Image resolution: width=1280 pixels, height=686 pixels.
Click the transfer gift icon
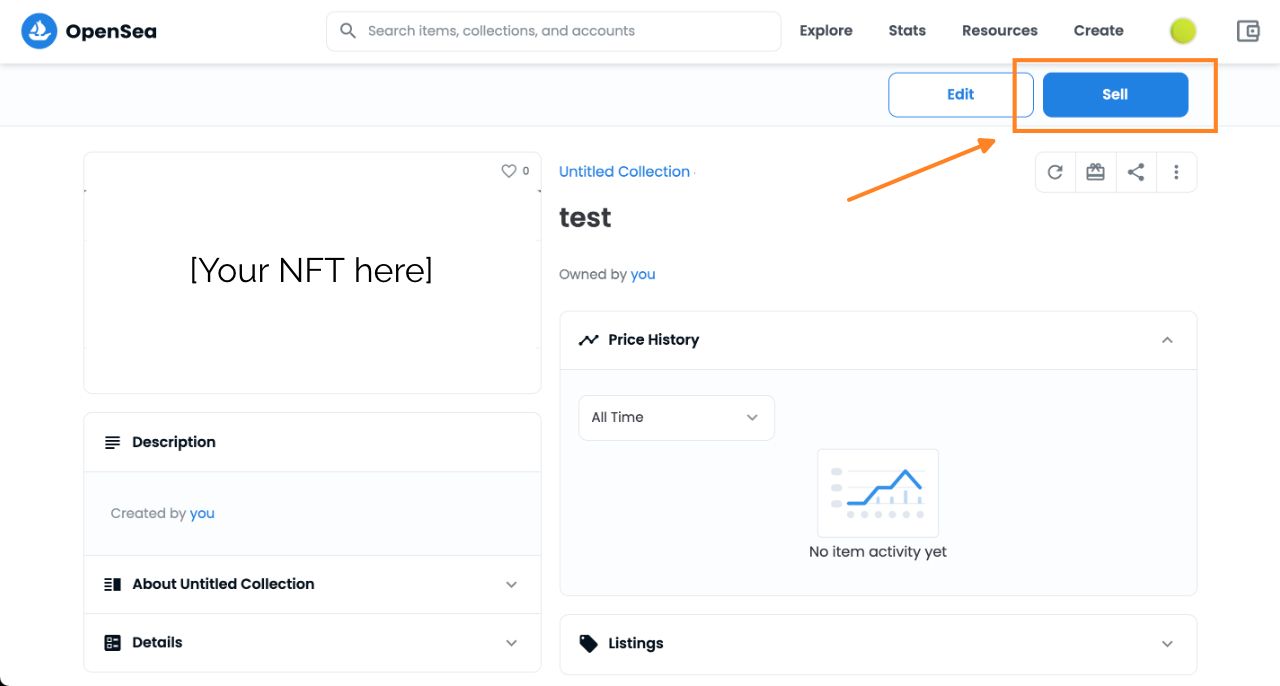1096,172
